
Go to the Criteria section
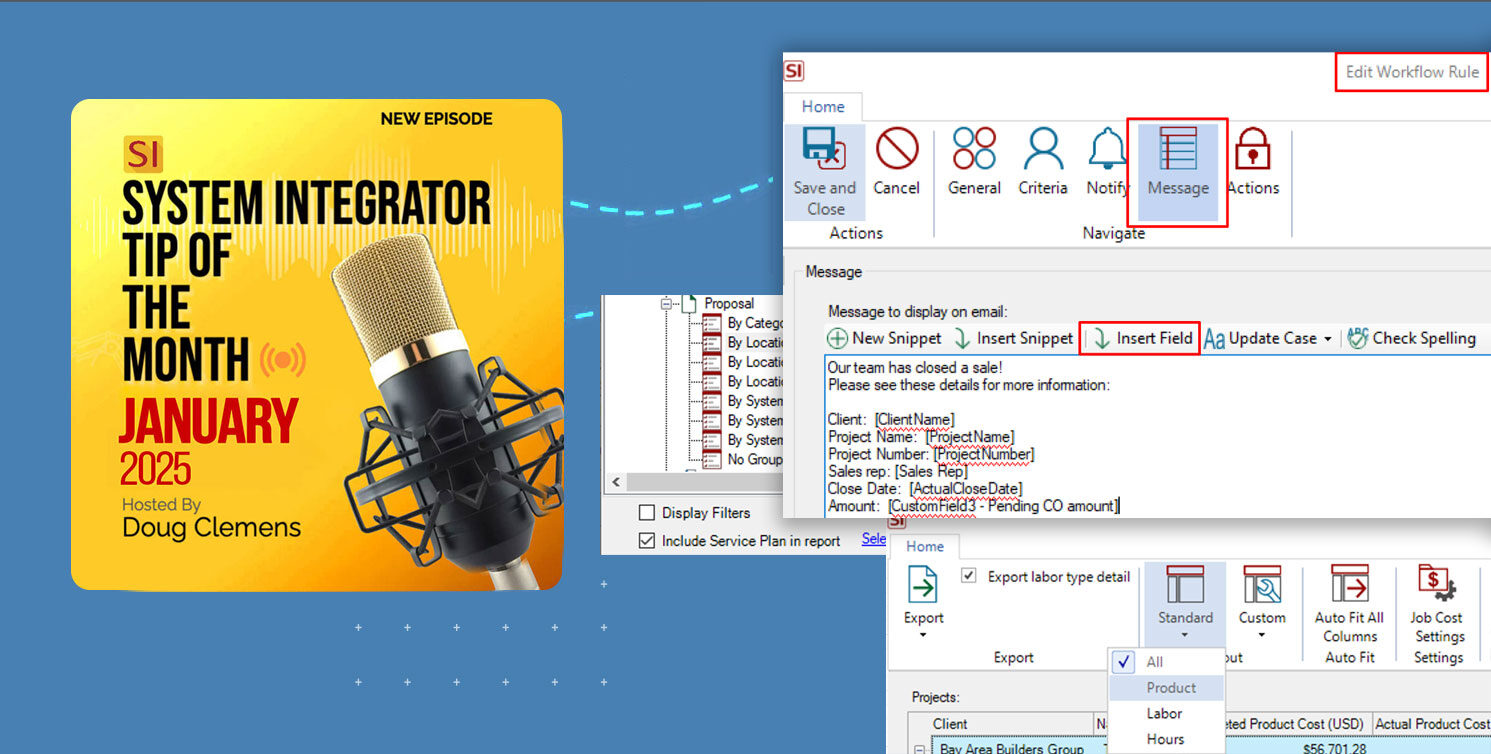click(1043, 162)
